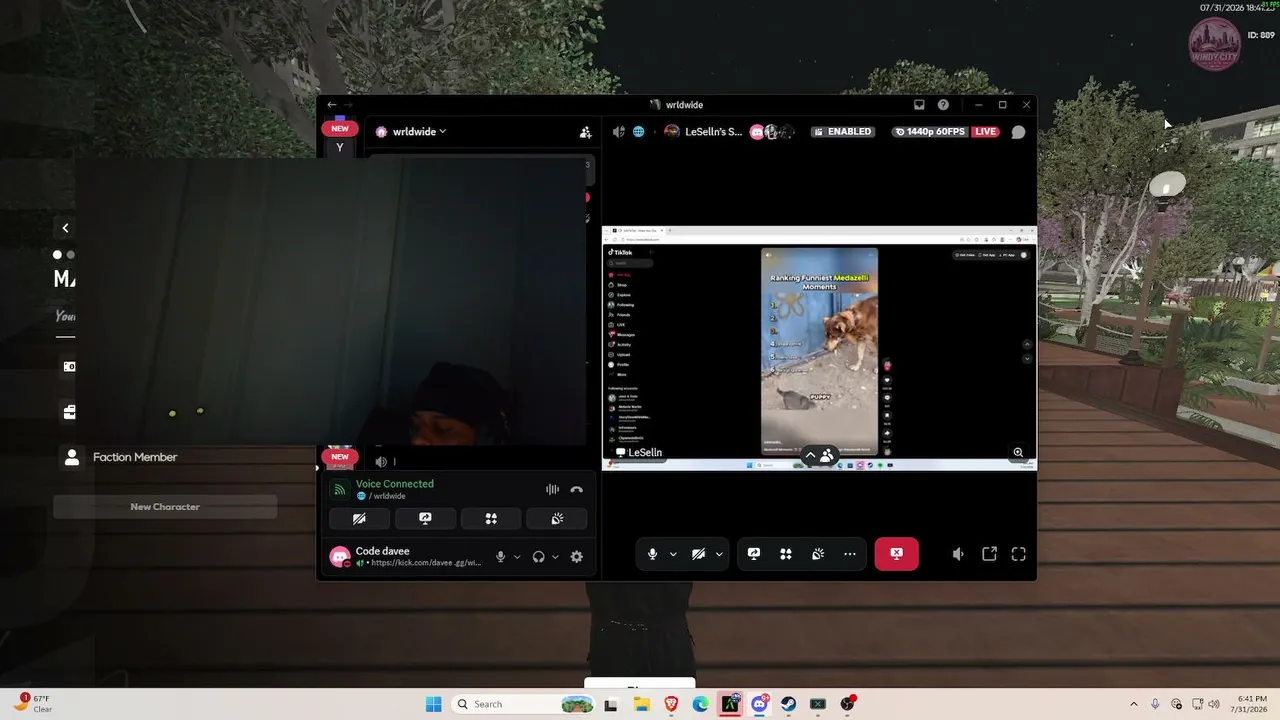Open Y server icon in sidebar
Image resolution: width=1280 pixels, height=720 pixels.
point(340,147)
